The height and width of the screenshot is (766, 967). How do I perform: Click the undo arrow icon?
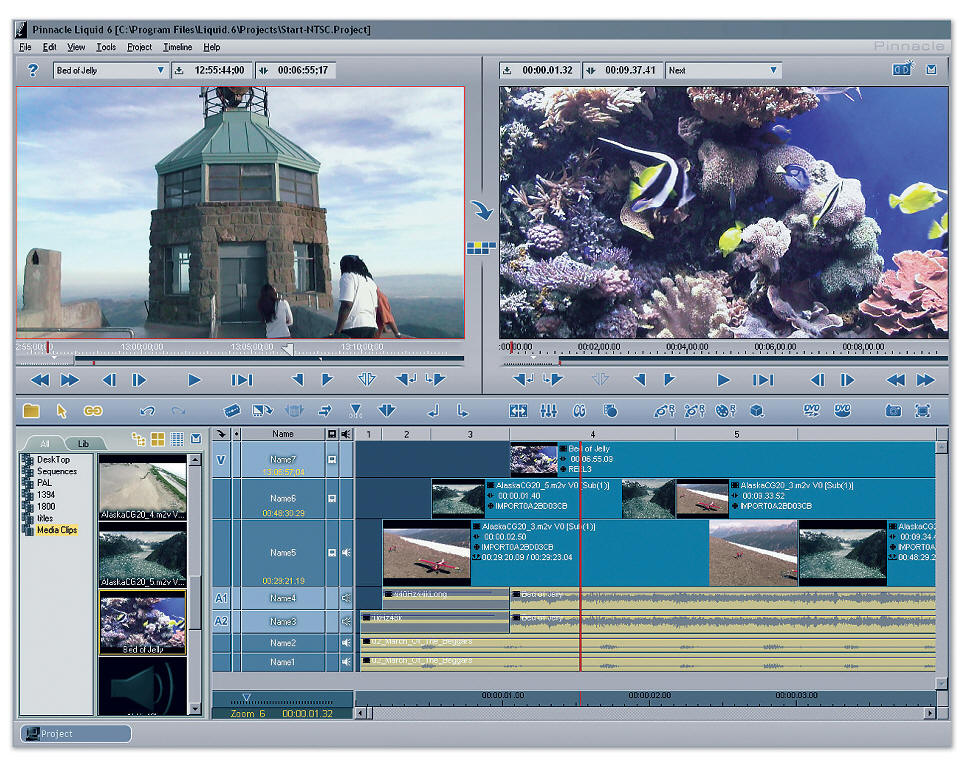point(148,411)
